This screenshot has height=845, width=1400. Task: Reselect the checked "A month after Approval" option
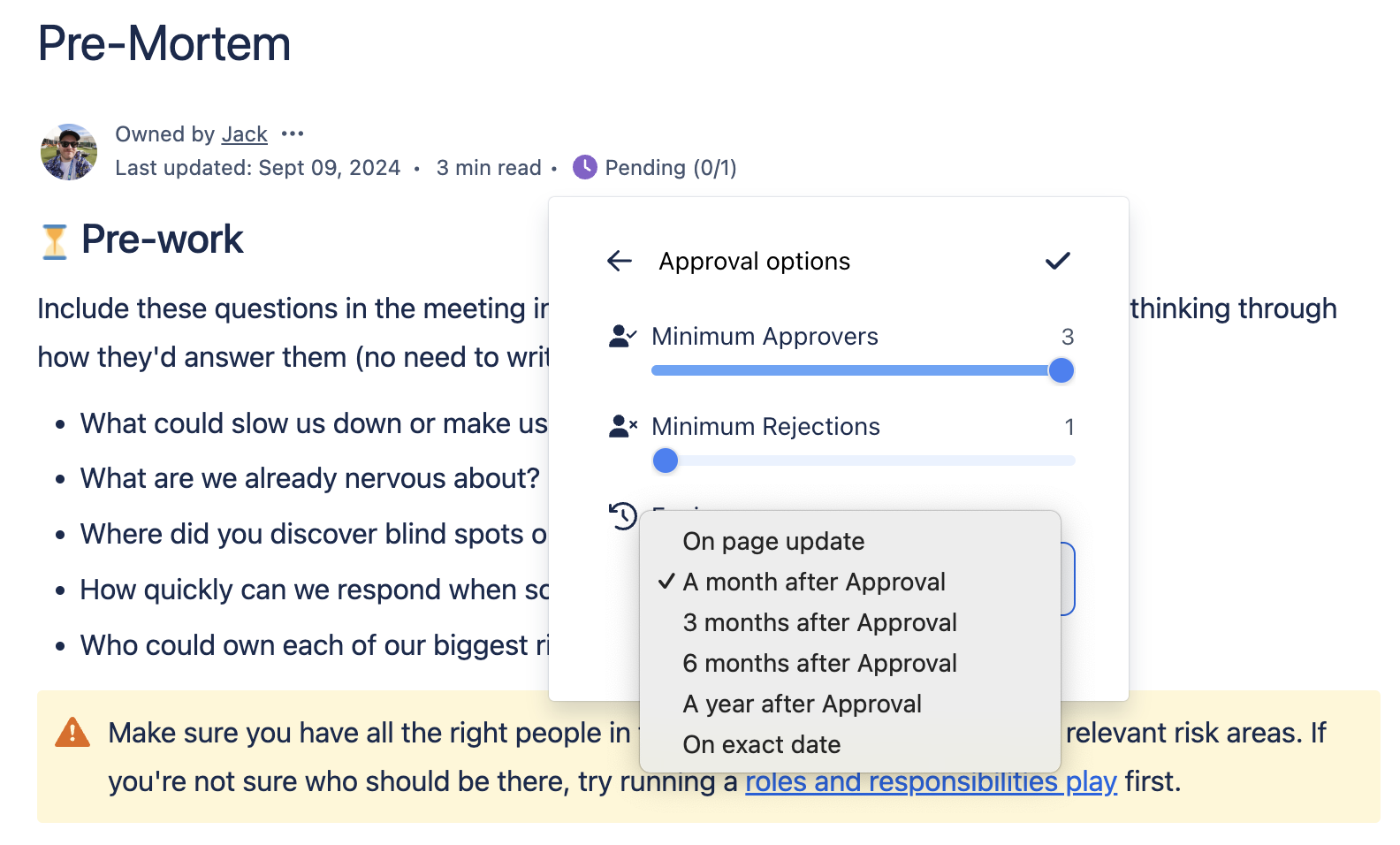click(814, 582)
